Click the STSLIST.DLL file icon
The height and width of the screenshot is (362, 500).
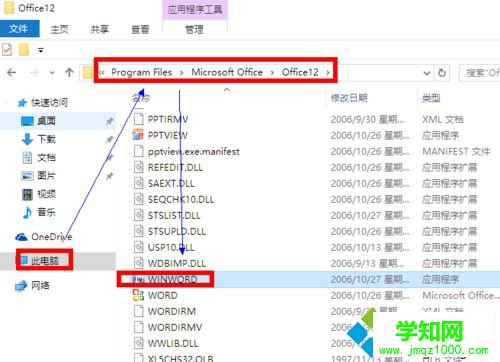click(x=138, y=215)
